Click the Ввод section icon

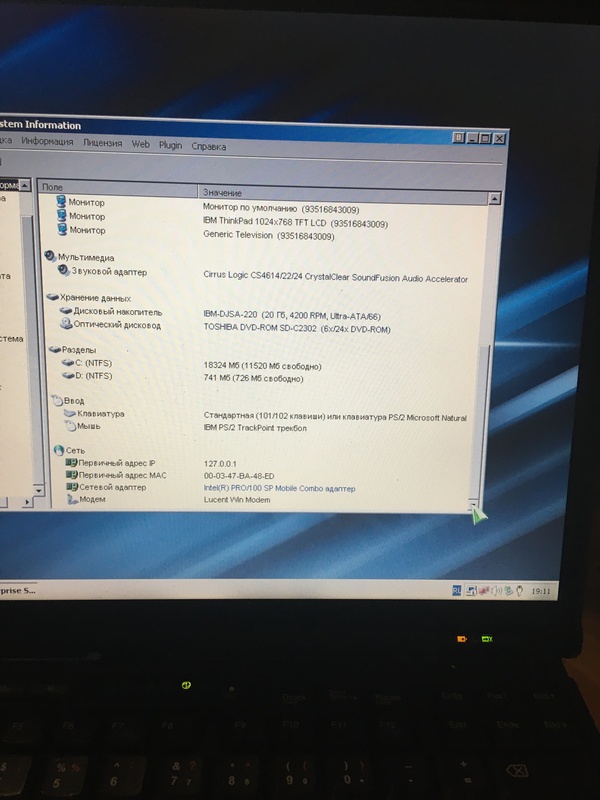pyautogui.click(x=57, y=401)
